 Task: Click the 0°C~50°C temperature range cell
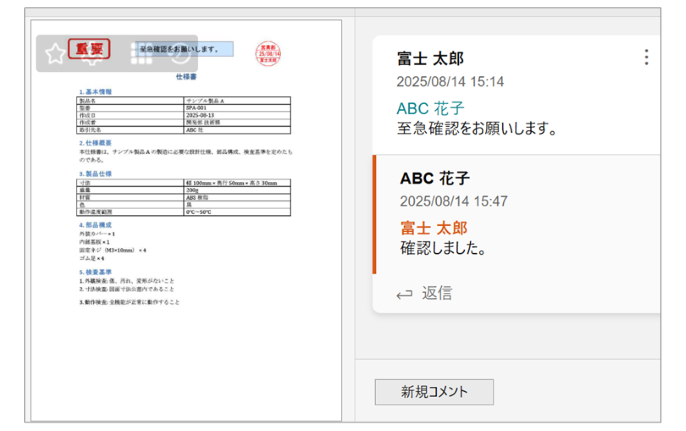point(237,212)
